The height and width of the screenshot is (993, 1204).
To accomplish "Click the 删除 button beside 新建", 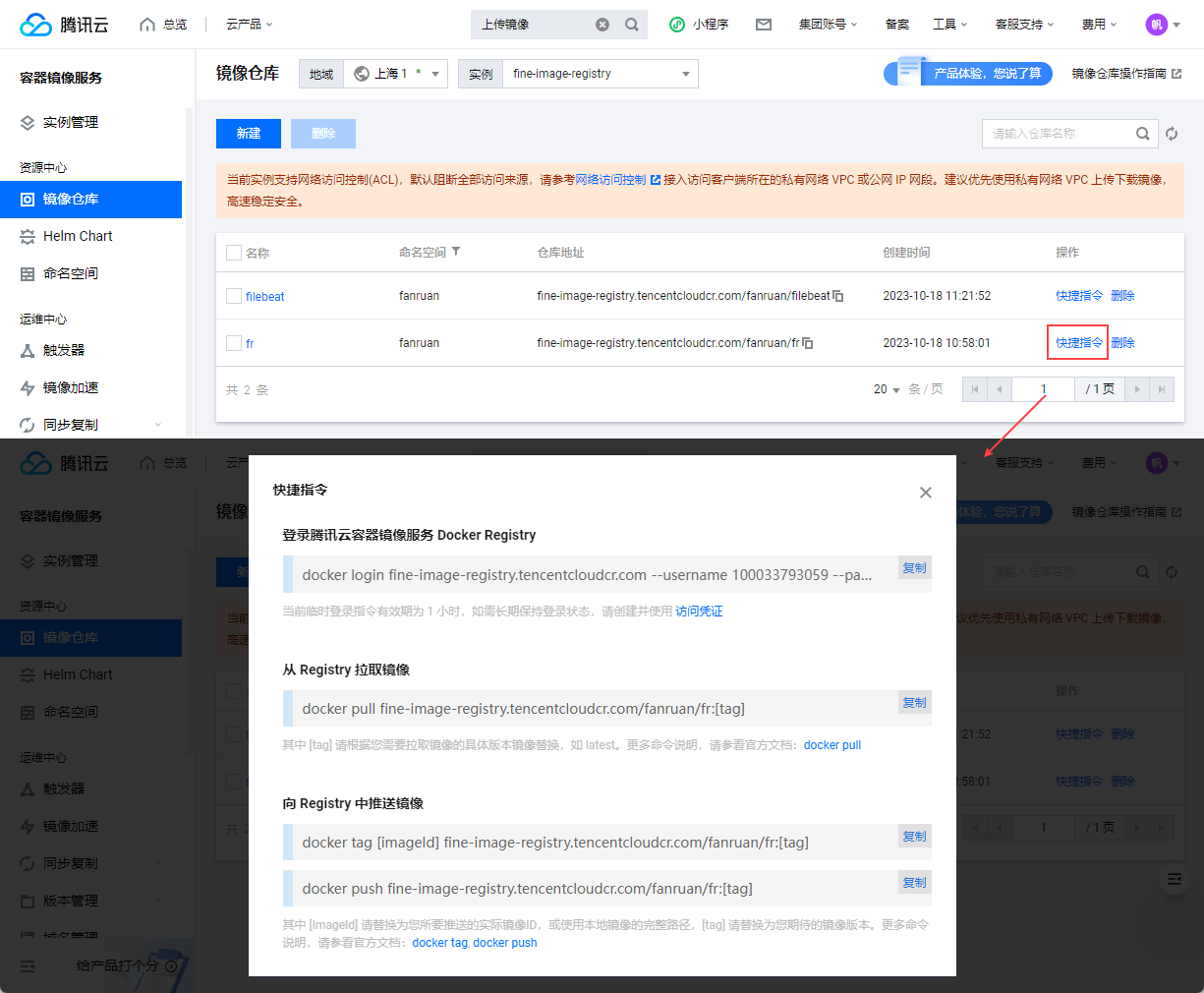I will pos(323,134).
